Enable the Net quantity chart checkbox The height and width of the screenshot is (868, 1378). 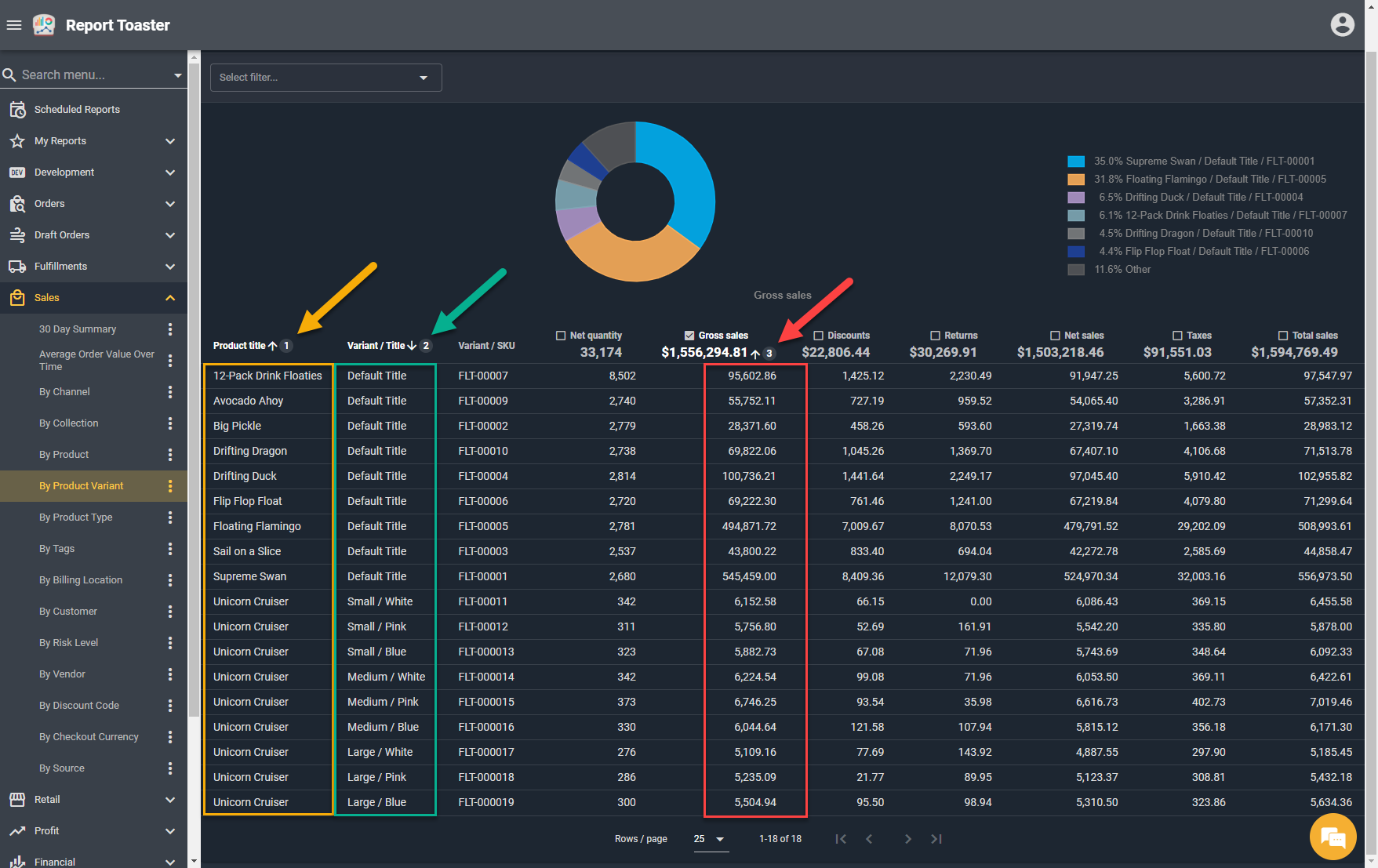pyautogui.click(x=561, y=336)
